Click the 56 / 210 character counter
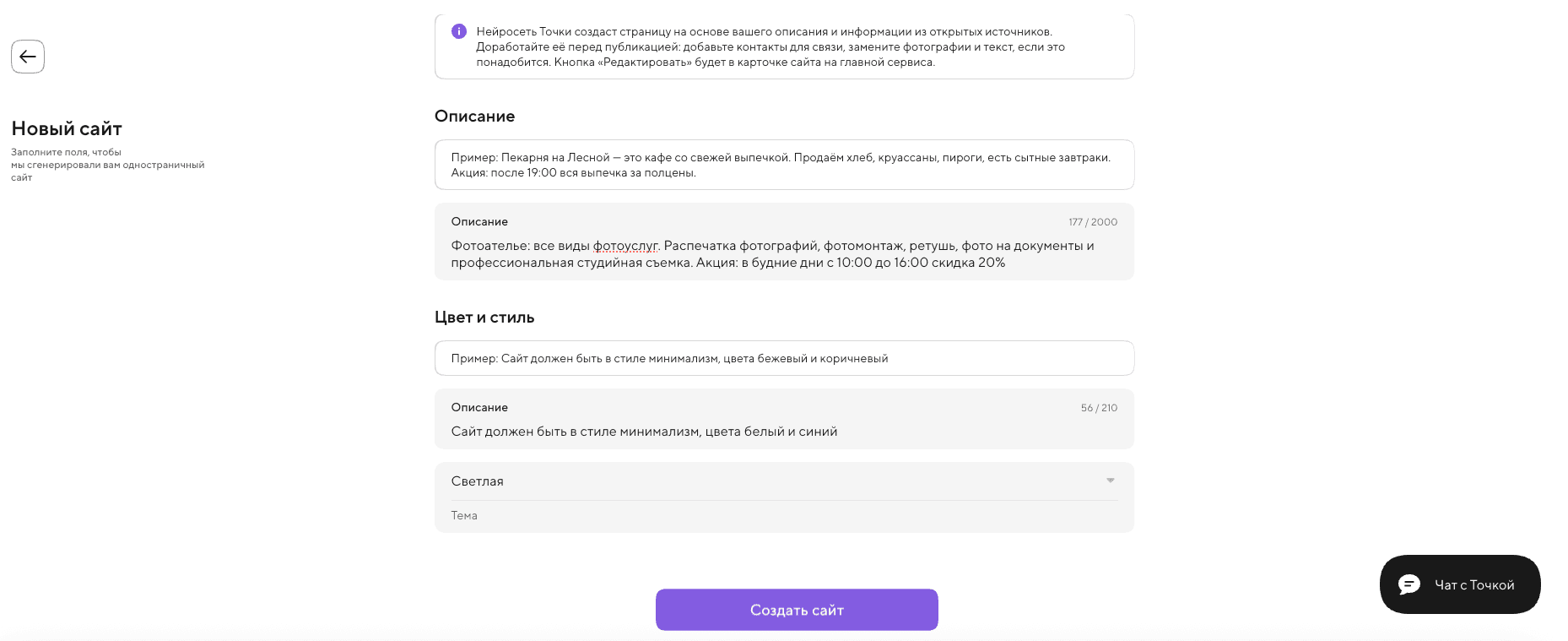This screenshot has width=1568, height=641. click(x=1099, y=408)
